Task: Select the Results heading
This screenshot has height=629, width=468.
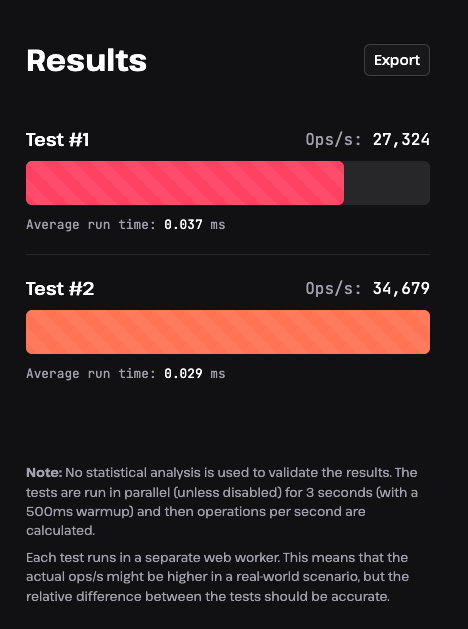Action: pyautogui.click(x=87, y=61)
